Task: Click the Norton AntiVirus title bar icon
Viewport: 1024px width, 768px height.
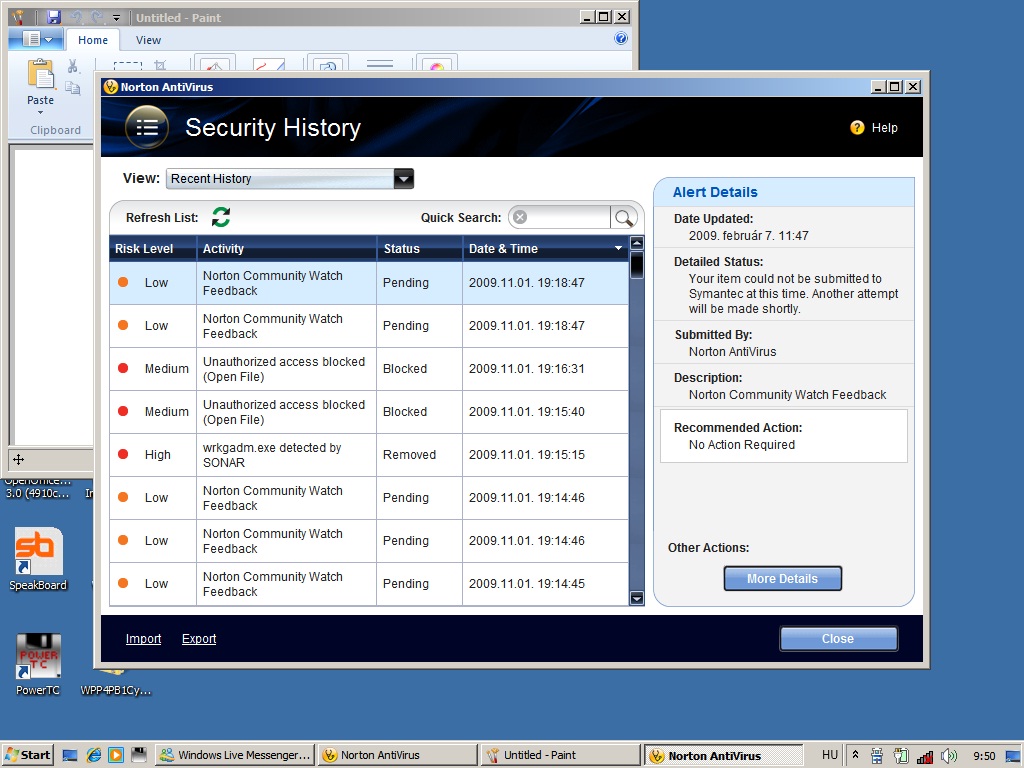Action: [x=111, y=87]
